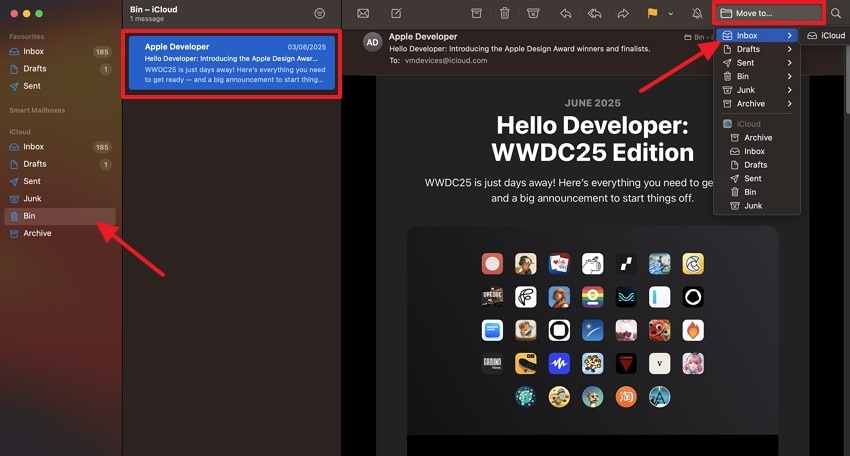Viewport: 850px width, 456px height.
Task: Click the red record app icon
Action: tap(492, 264)
